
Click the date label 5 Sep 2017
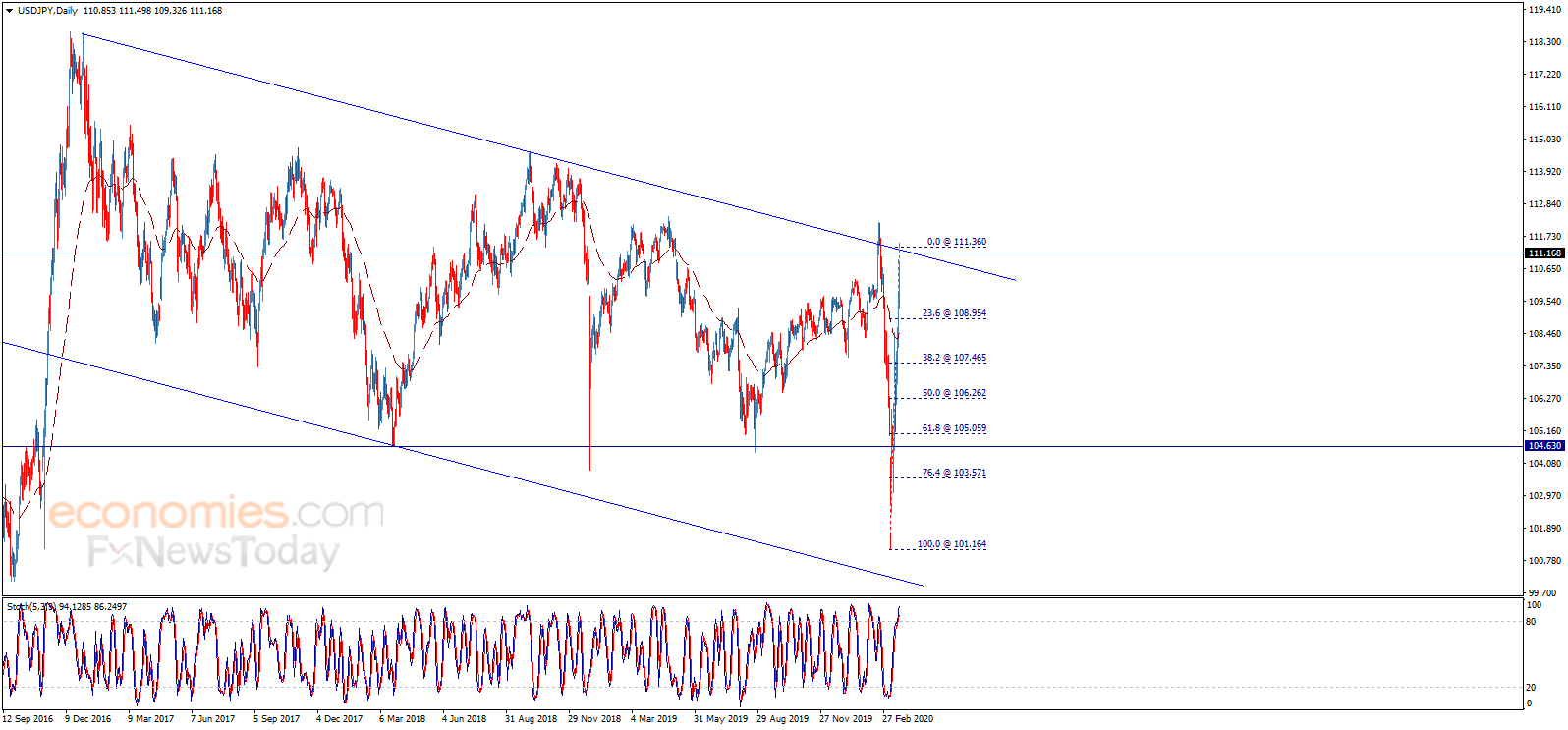(276, 718)
